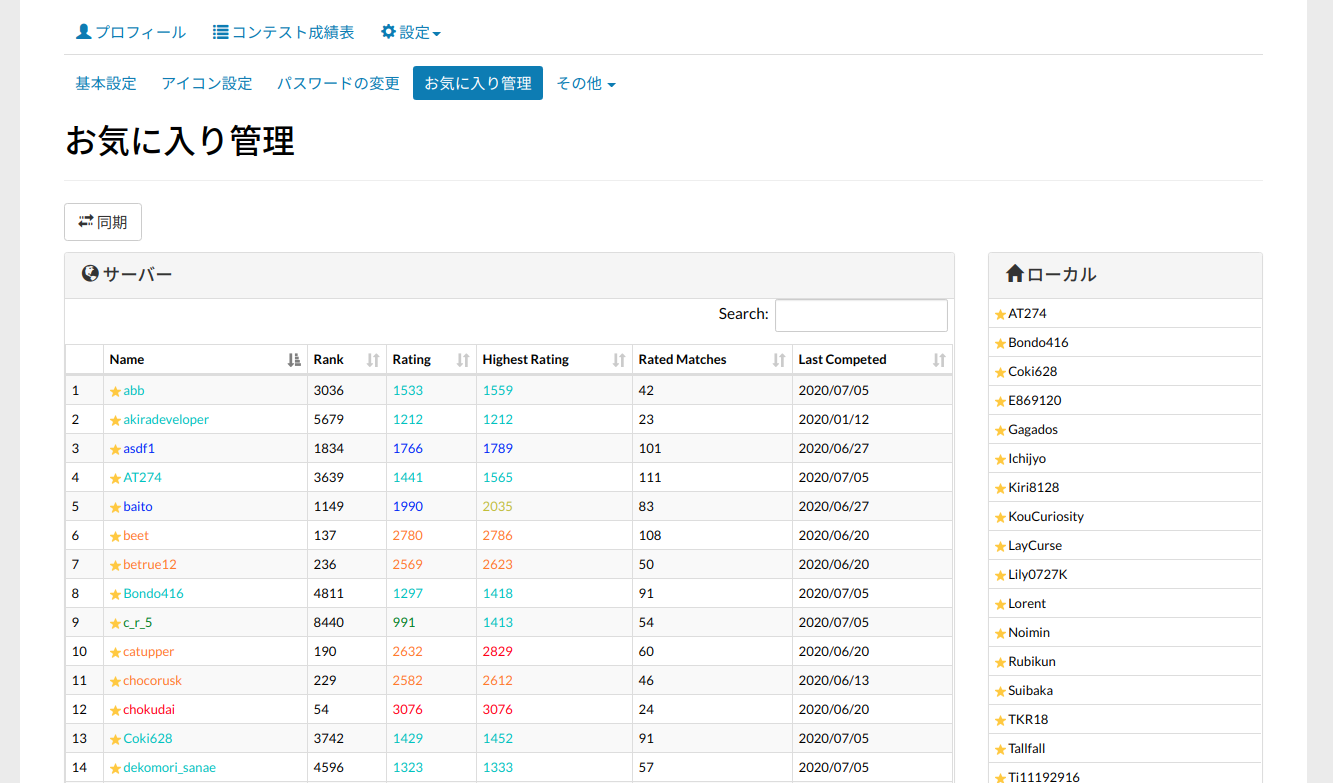Image resolution: width=1333 pixels, height=783 pixels.
Task: Toggle favorite star for chokudai
Action: tap(115, 710)
